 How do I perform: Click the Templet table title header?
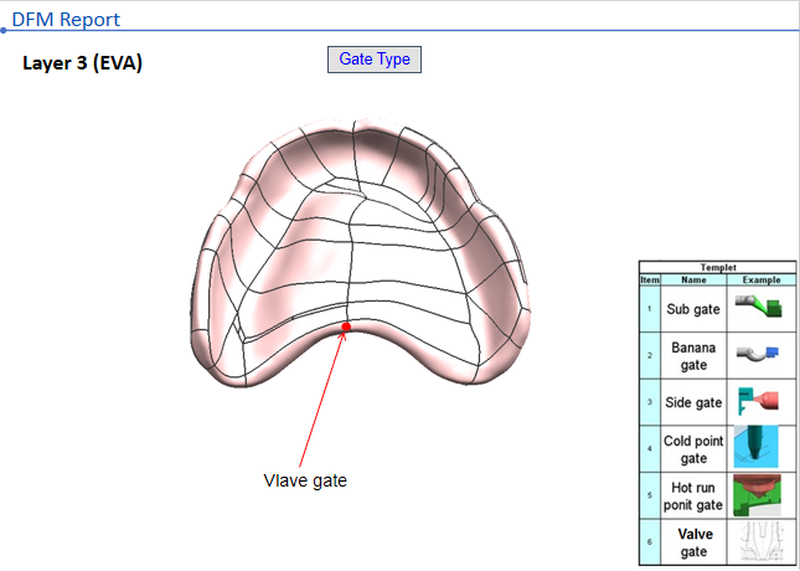[x=718, y=268]
